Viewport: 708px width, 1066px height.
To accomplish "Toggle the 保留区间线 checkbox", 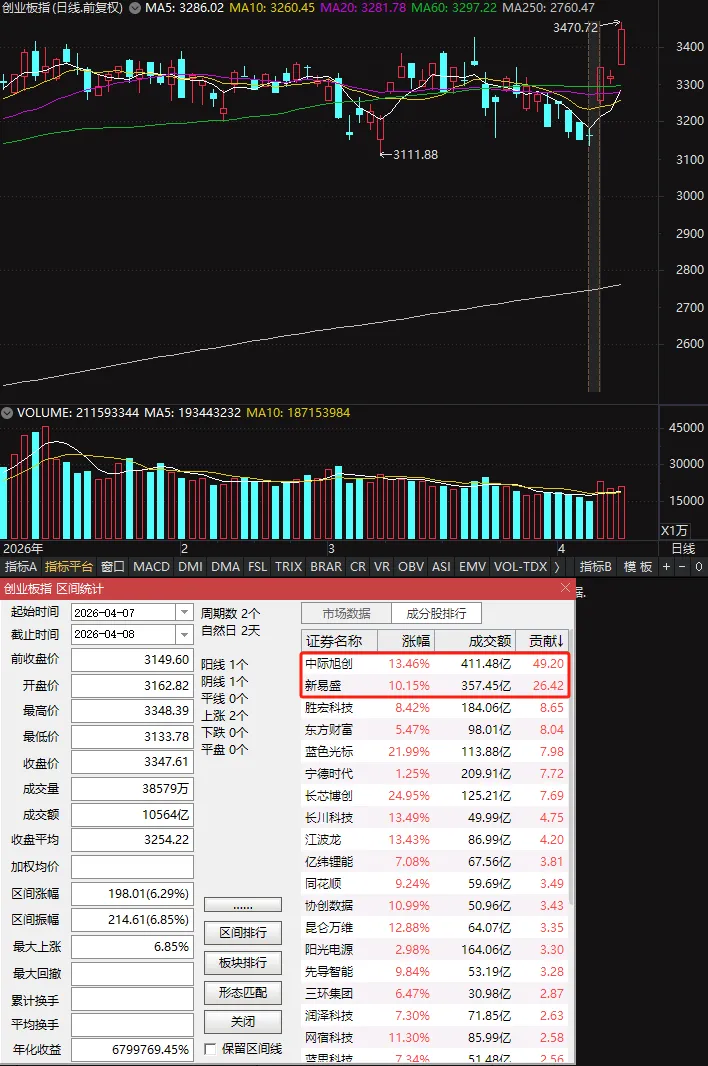I will pos(210,1048).
